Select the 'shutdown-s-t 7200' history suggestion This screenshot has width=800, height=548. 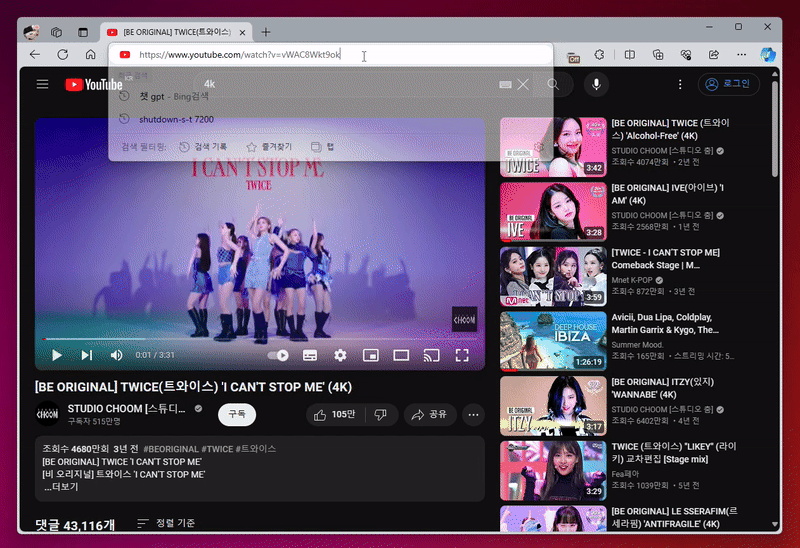click(331, 119)
